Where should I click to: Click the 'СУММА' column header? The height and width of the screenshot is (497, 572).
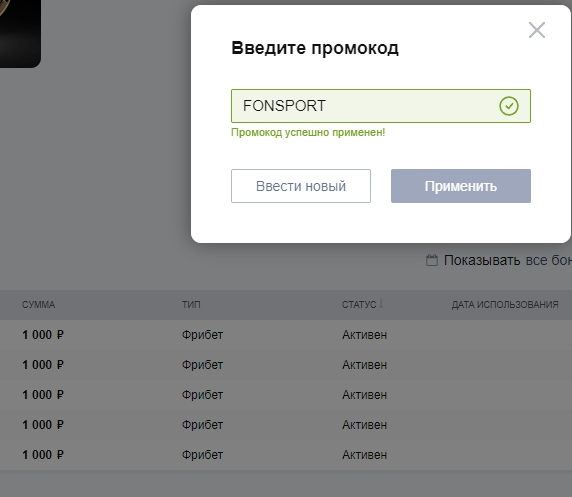point(38,305)
